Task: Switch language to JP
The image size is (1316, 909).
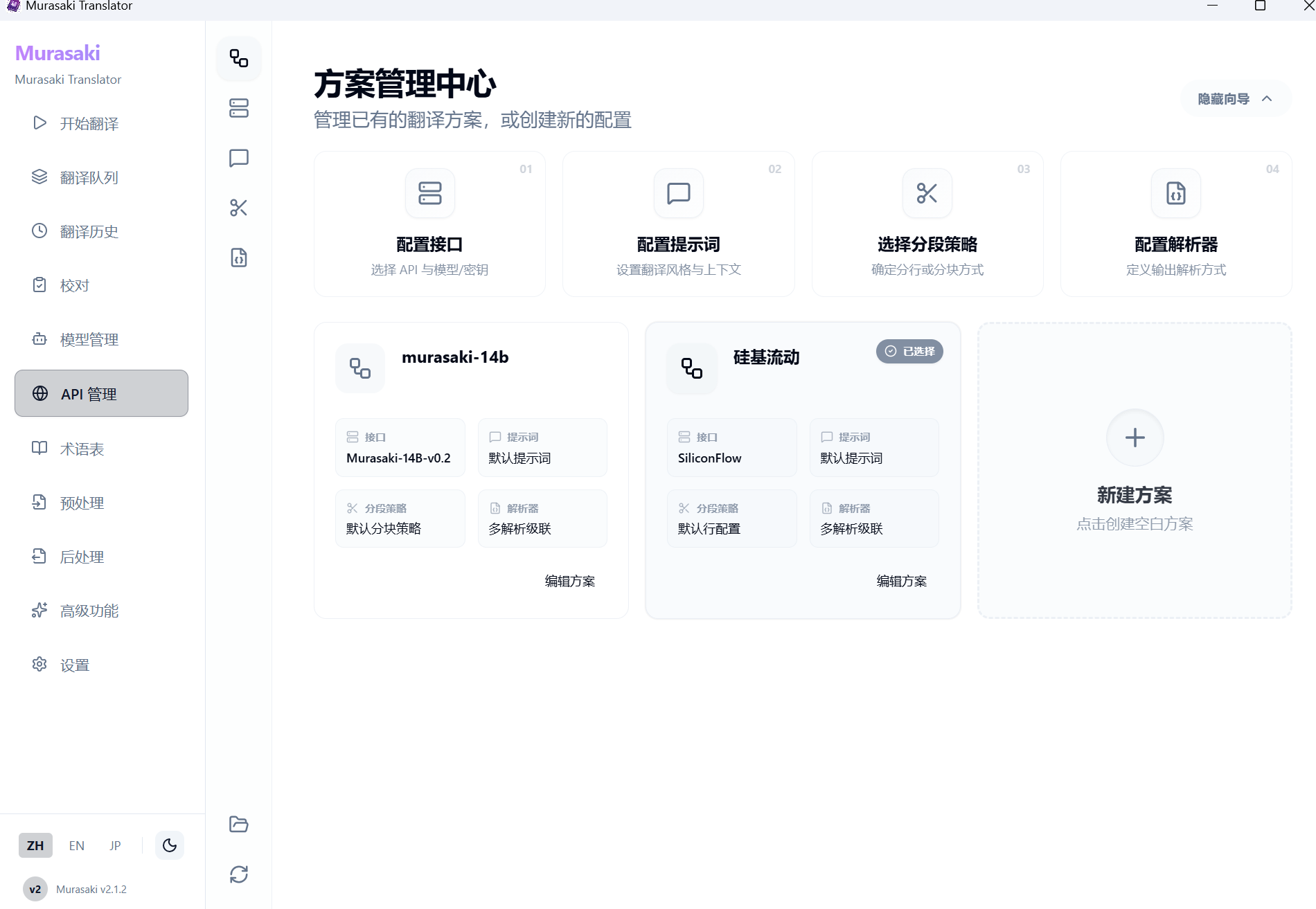Action: point(115,845)
